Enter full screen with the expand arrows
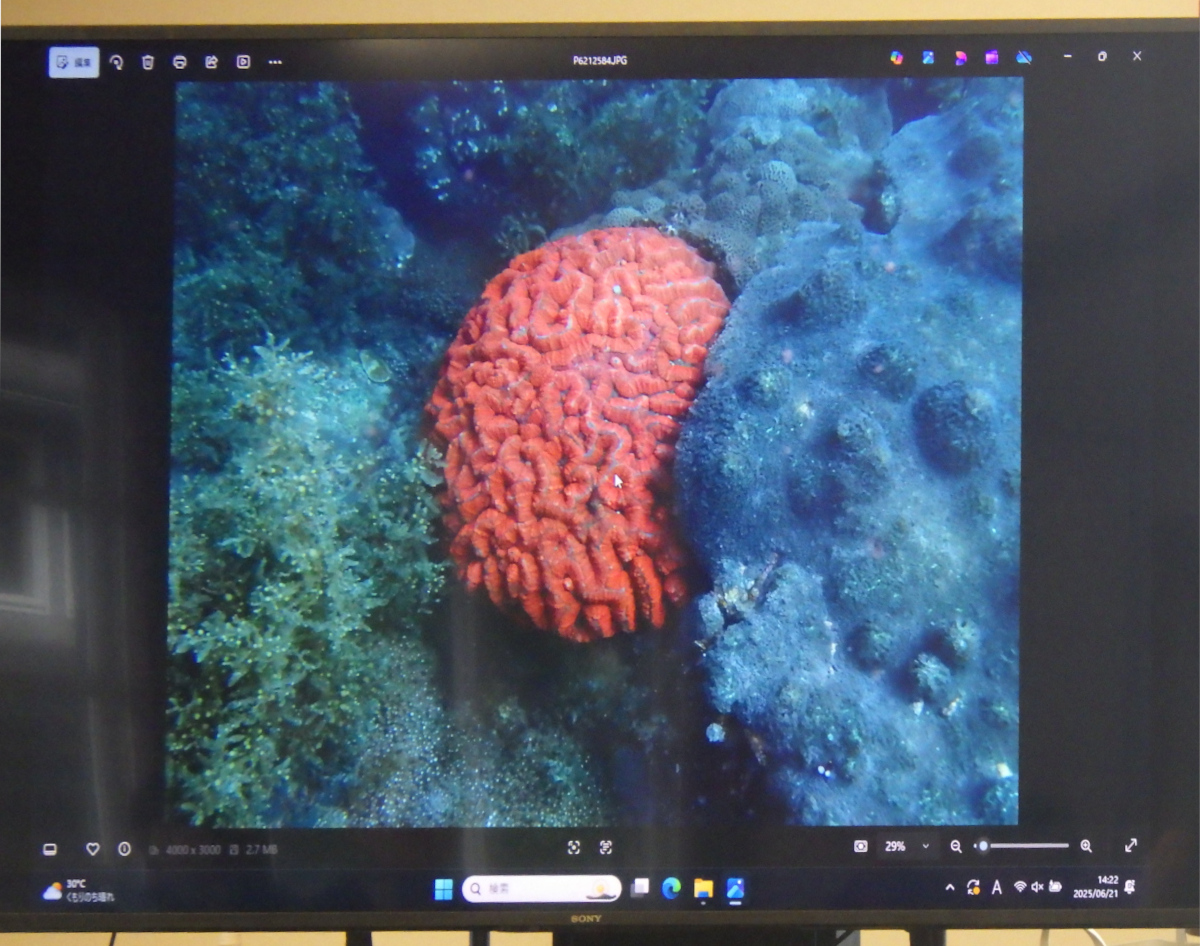Image resolution: width=1200 pixels, height=946 pixels. (1131, 845)
